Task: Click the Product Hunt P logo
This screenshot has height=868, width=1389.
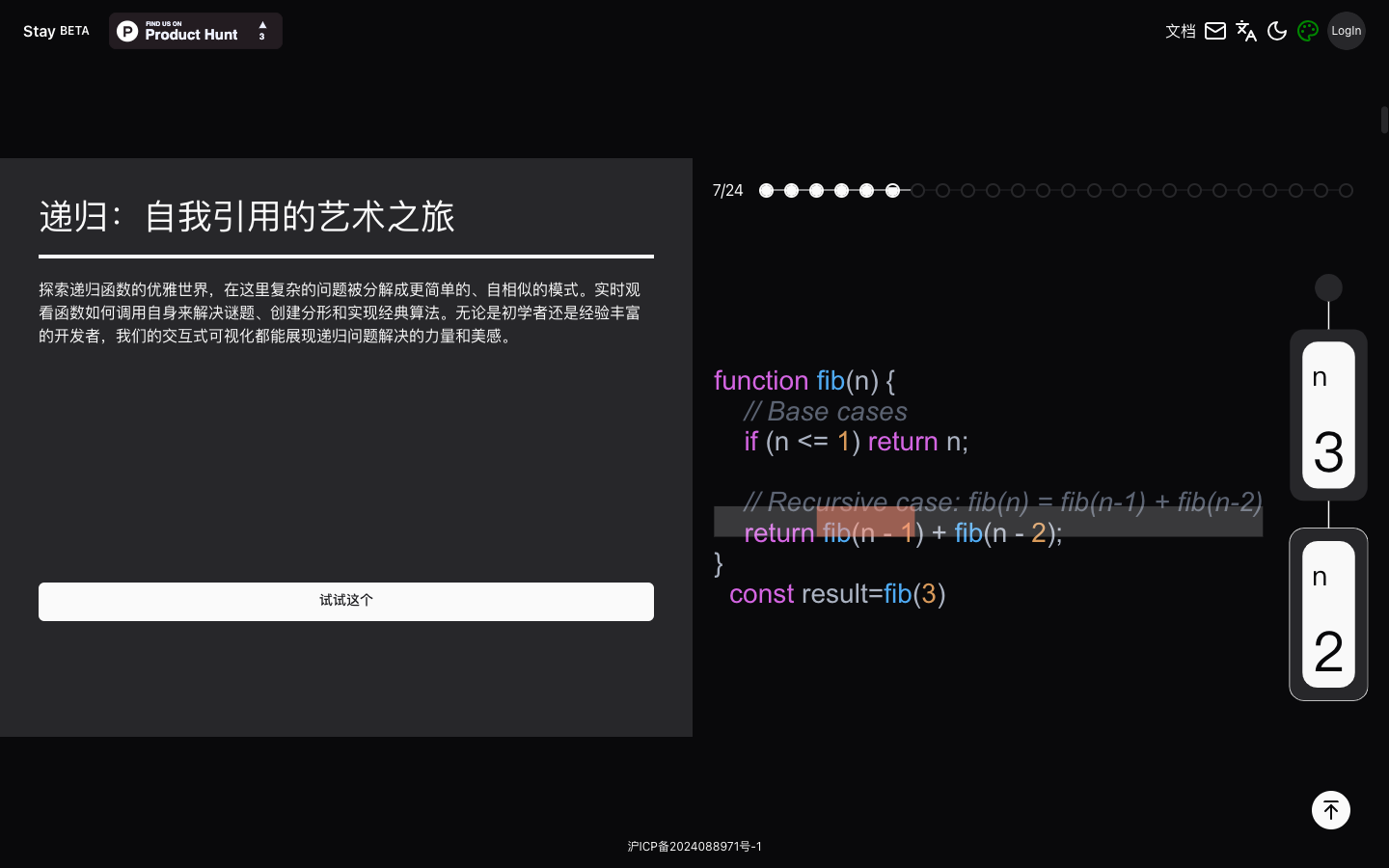Action: pyautogui.click(x=127, y=31)
